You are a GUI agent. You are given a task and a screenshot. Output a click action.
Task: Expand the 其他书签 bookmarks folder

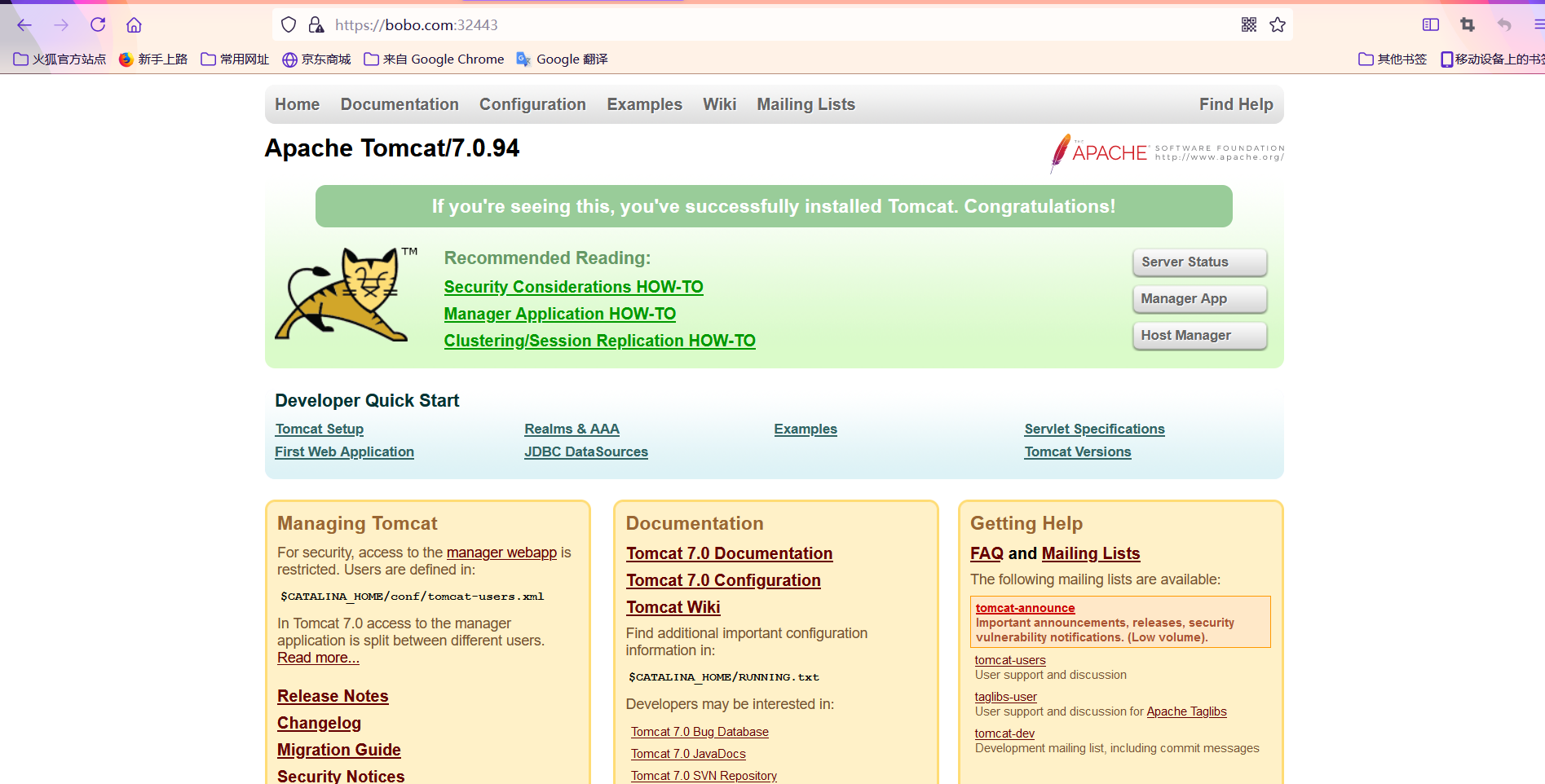click(x=1392, y=59)
